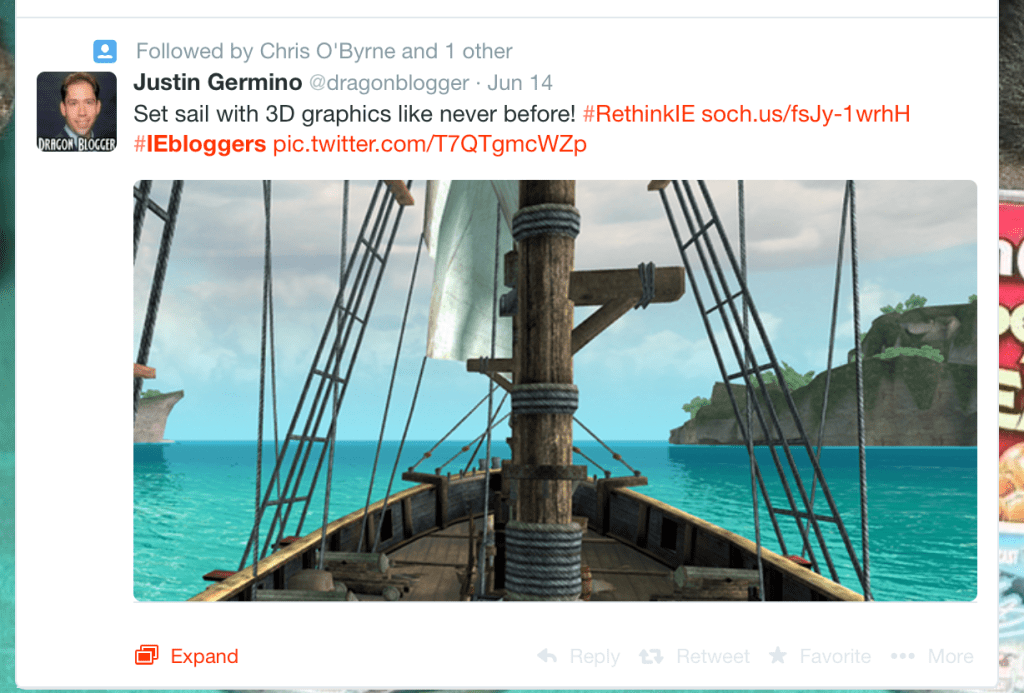Viewport: 1024px width, 693px height.
Task: Follow the soch.us/fsJy-1wrhH link
Action: coord(806,113)
